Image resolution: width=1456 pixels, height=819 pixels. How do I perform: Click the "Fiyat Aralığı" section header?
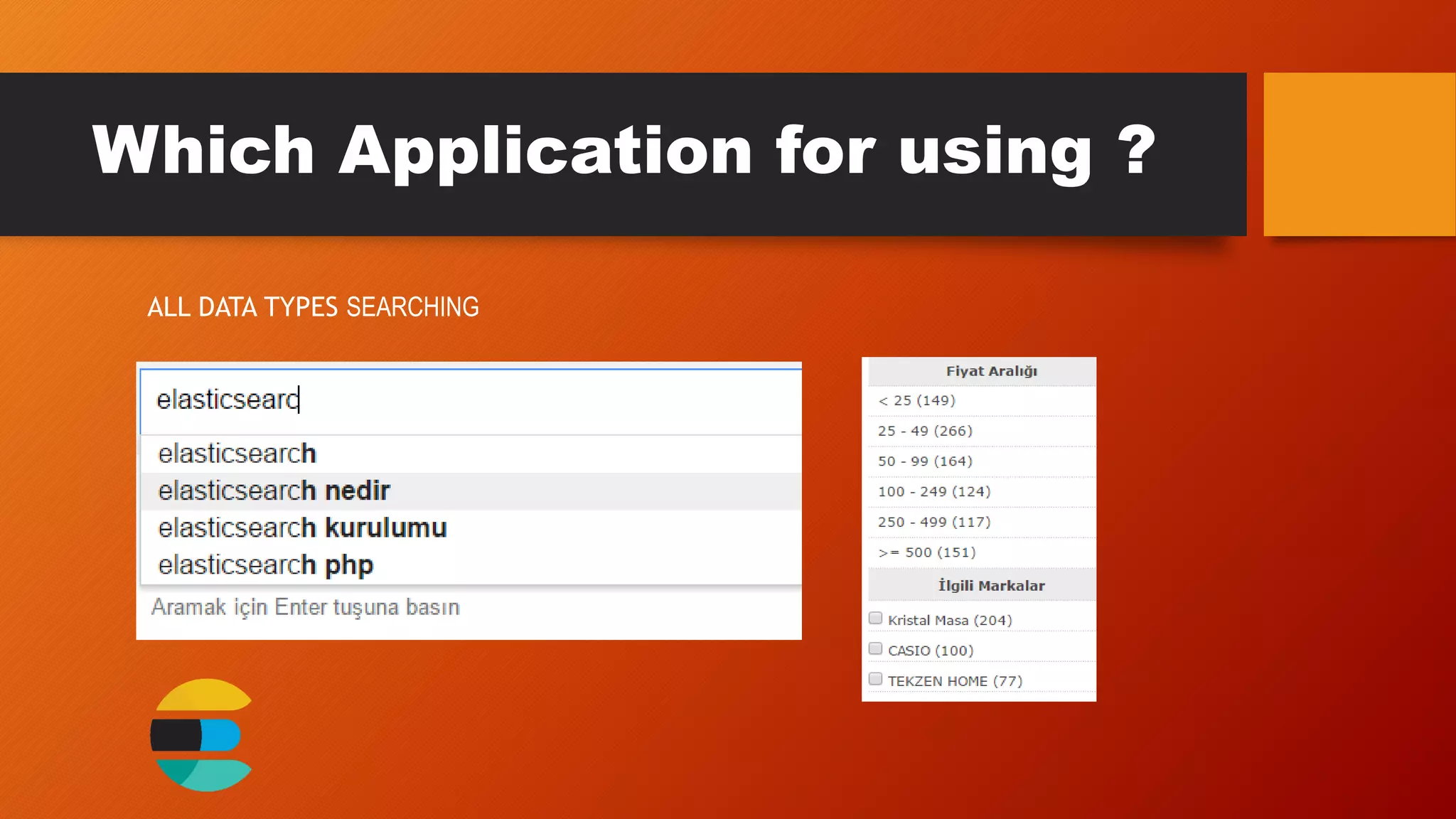point(982,371)
